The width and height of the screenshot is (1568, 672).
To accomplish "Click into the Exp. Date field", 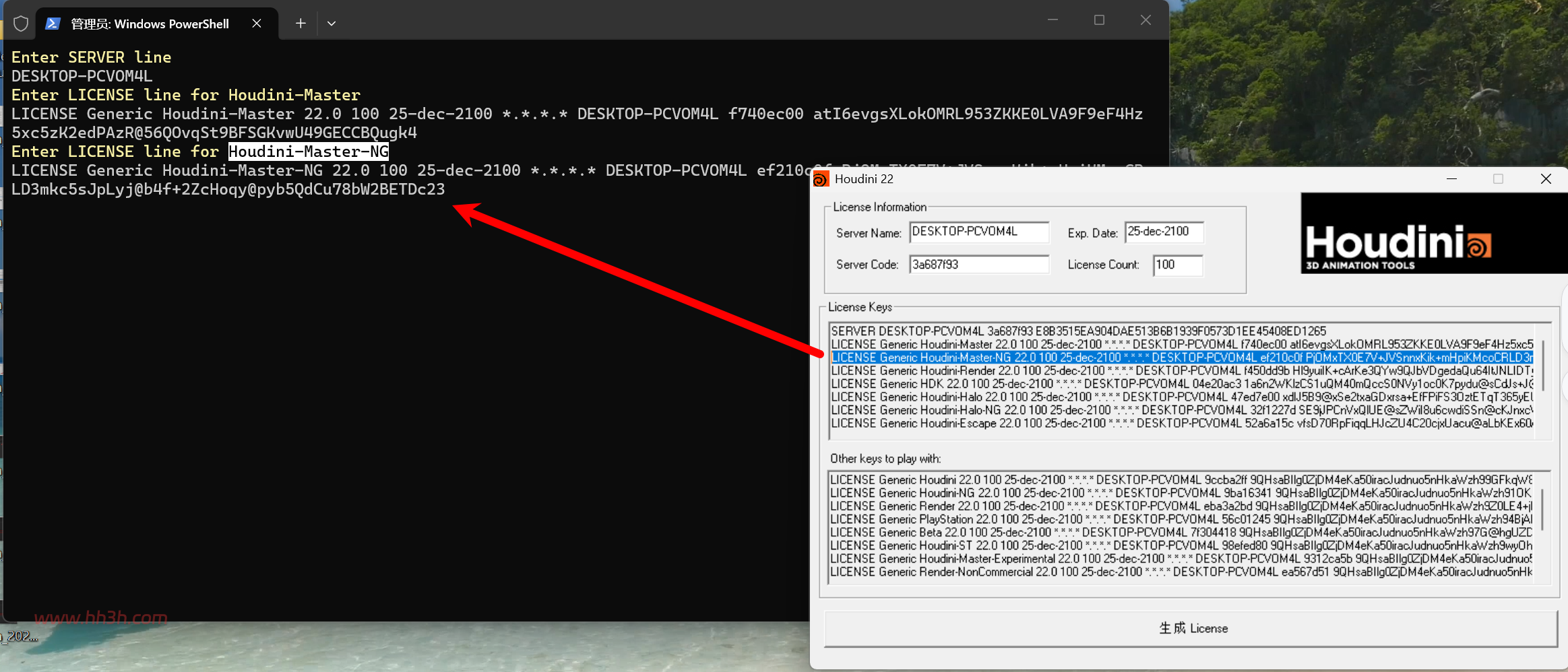I will pos(1164,232).
